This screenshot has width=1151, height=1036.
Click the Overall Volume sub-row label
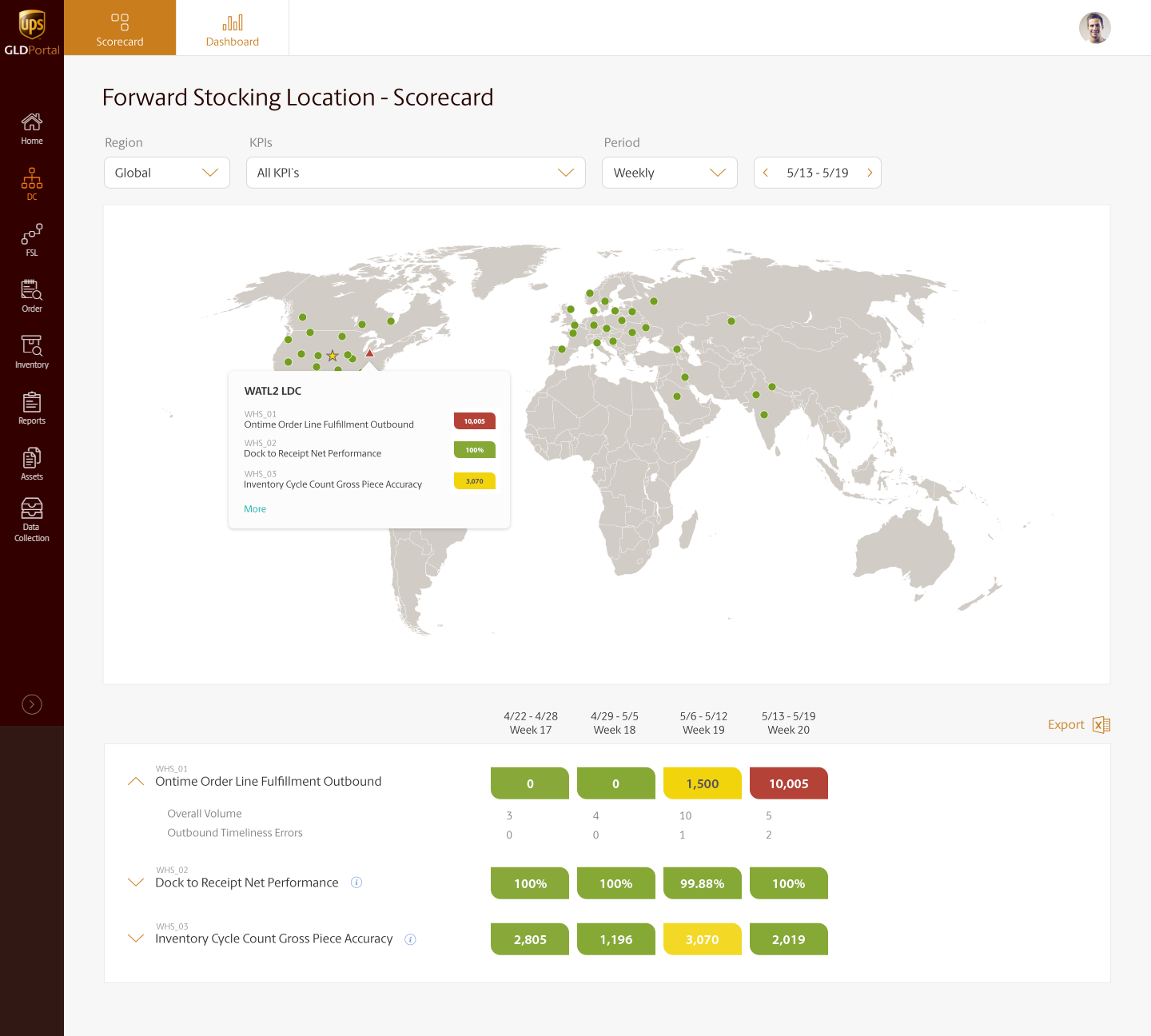(x=205, y=814)
